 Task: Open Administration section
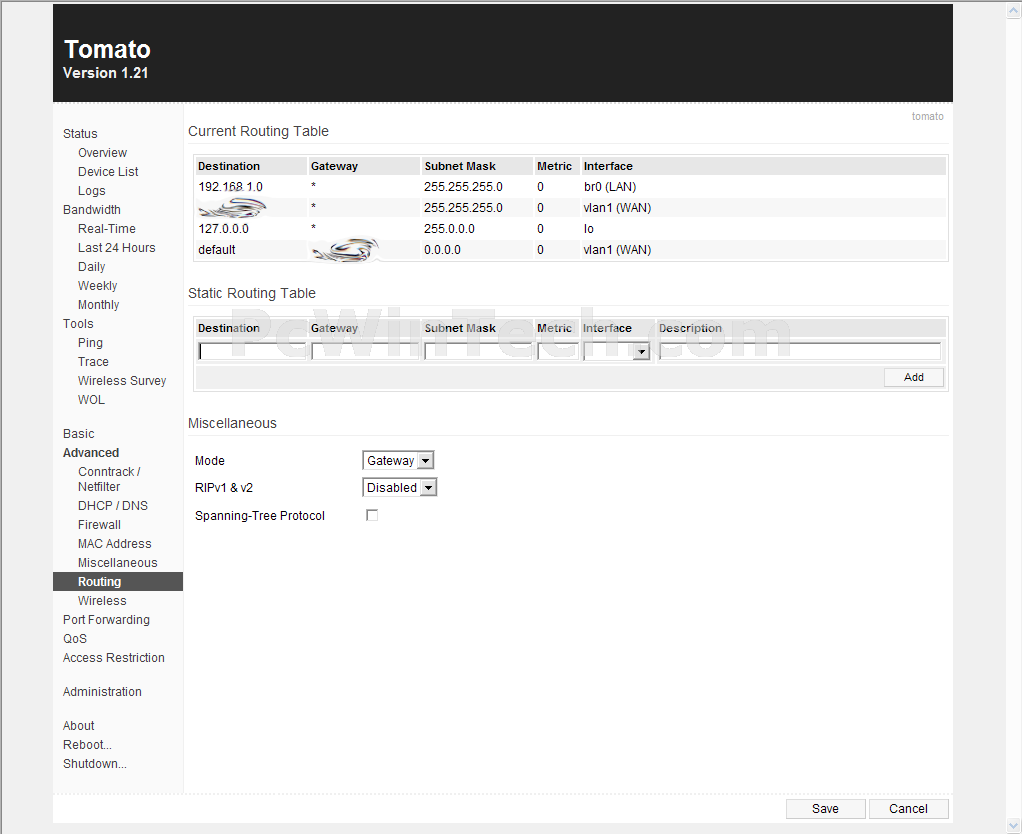[102, 692]
